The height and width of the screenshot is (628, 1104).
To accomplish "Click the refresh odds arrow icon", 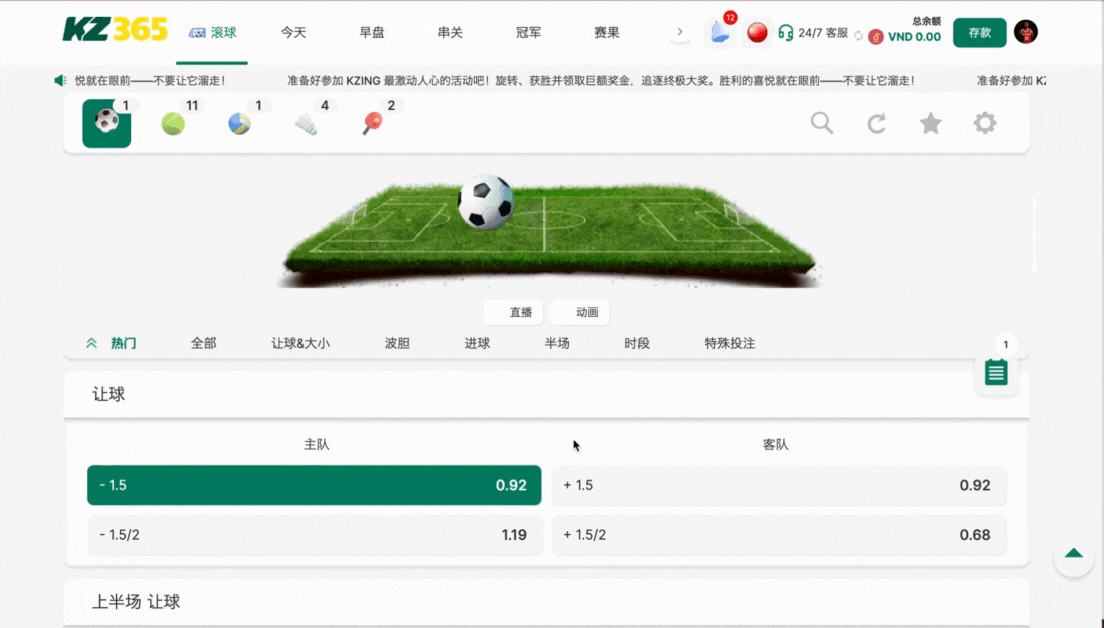I will [877, 123].
